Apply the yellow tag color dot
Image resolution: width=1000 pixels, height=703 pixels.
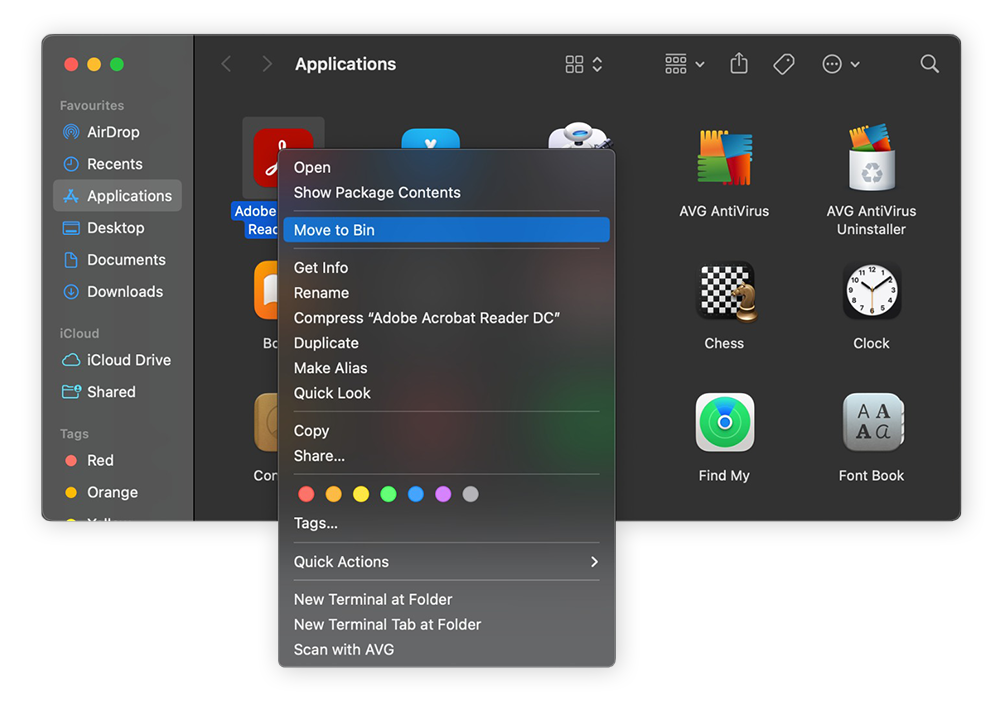361,494
